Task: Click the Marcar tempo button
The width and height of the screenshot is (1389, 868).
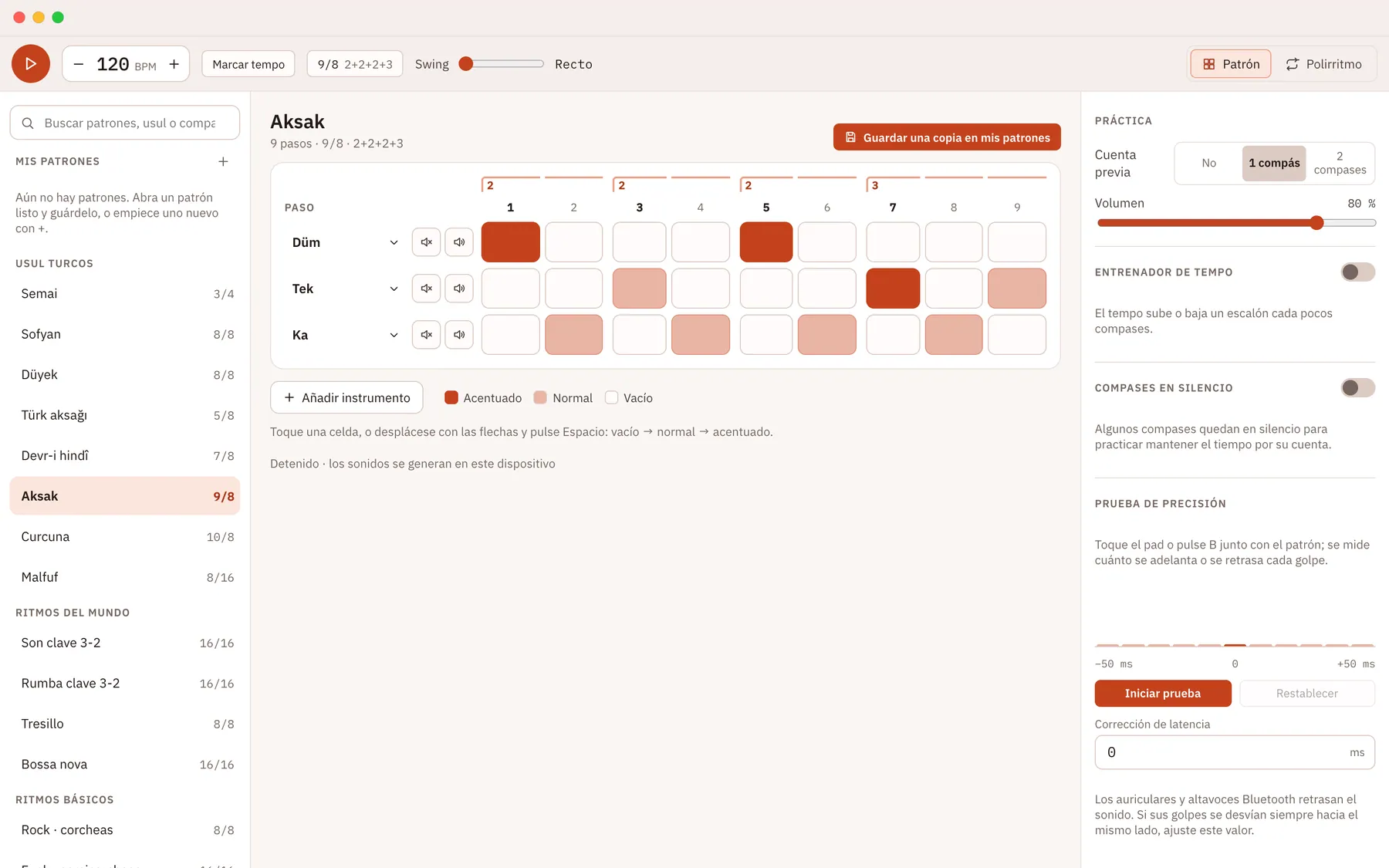Action: coord(248,64)
